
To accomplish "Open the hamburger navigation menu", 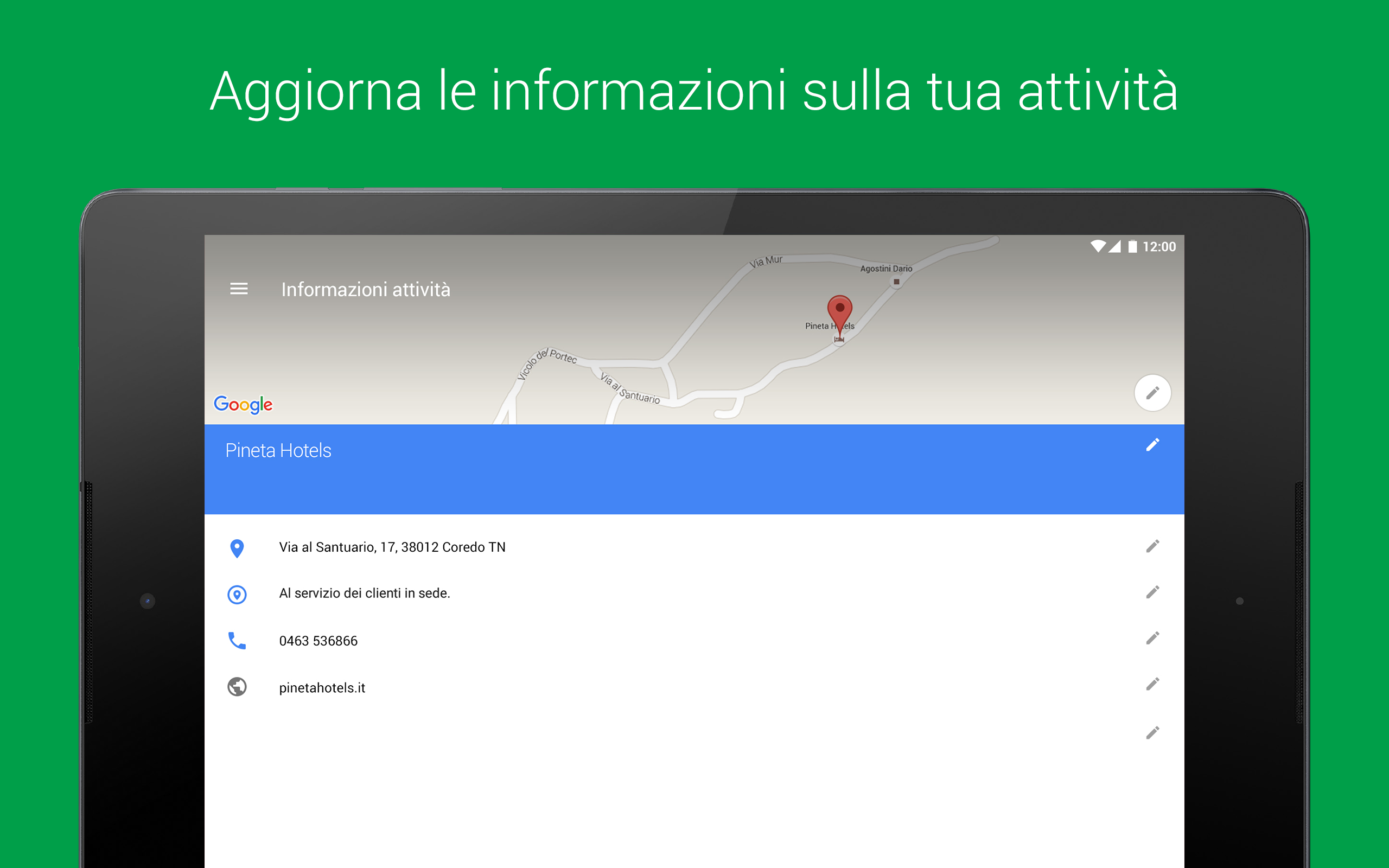I will coord(239,289).
